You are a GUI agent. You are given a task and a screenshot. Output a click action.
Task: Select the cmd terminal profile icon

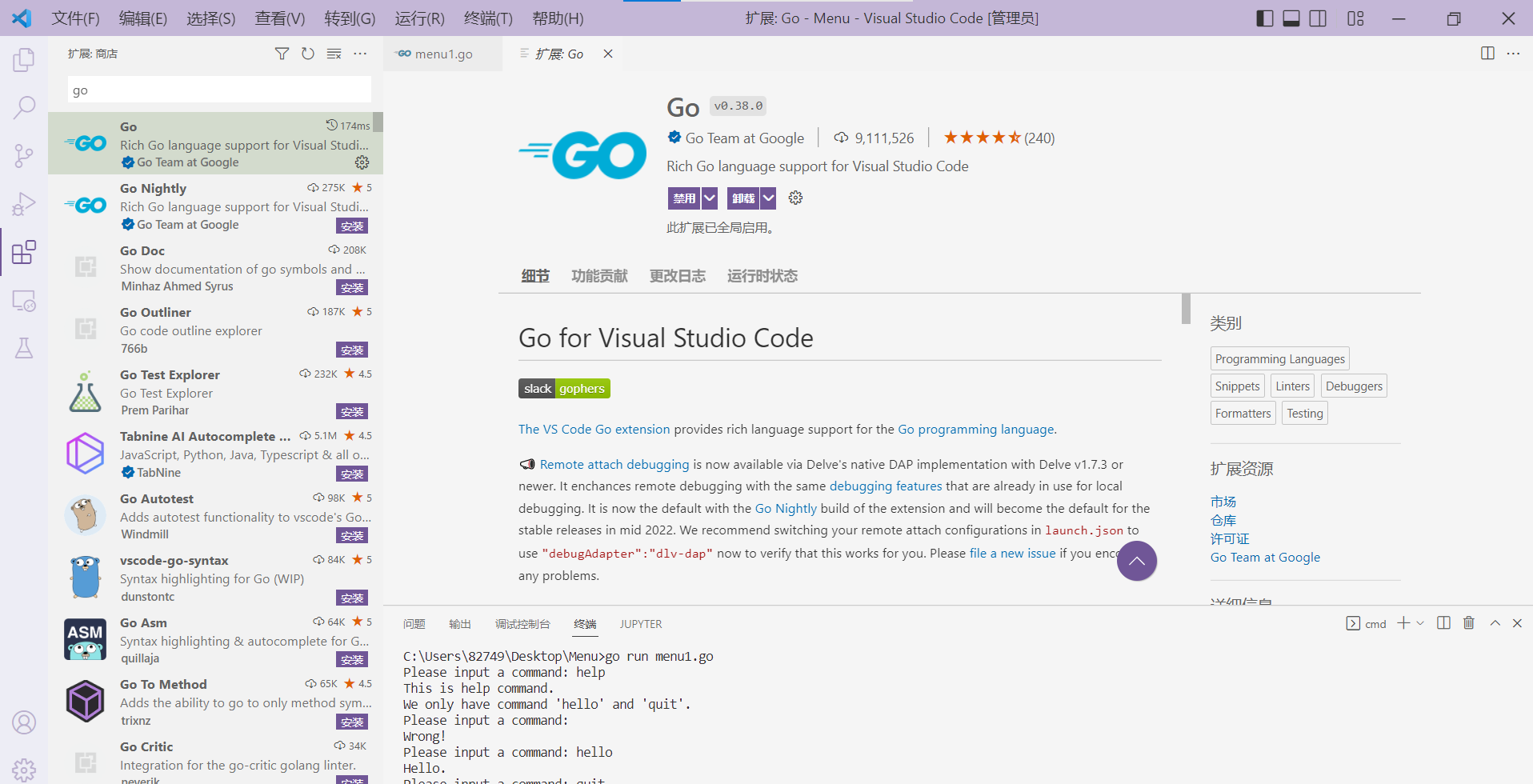point(1353,623)
